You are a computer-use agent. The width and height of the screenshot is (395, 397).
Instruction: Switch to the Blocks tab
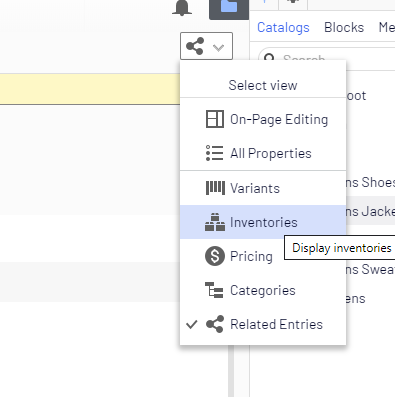tap(344, 27)
